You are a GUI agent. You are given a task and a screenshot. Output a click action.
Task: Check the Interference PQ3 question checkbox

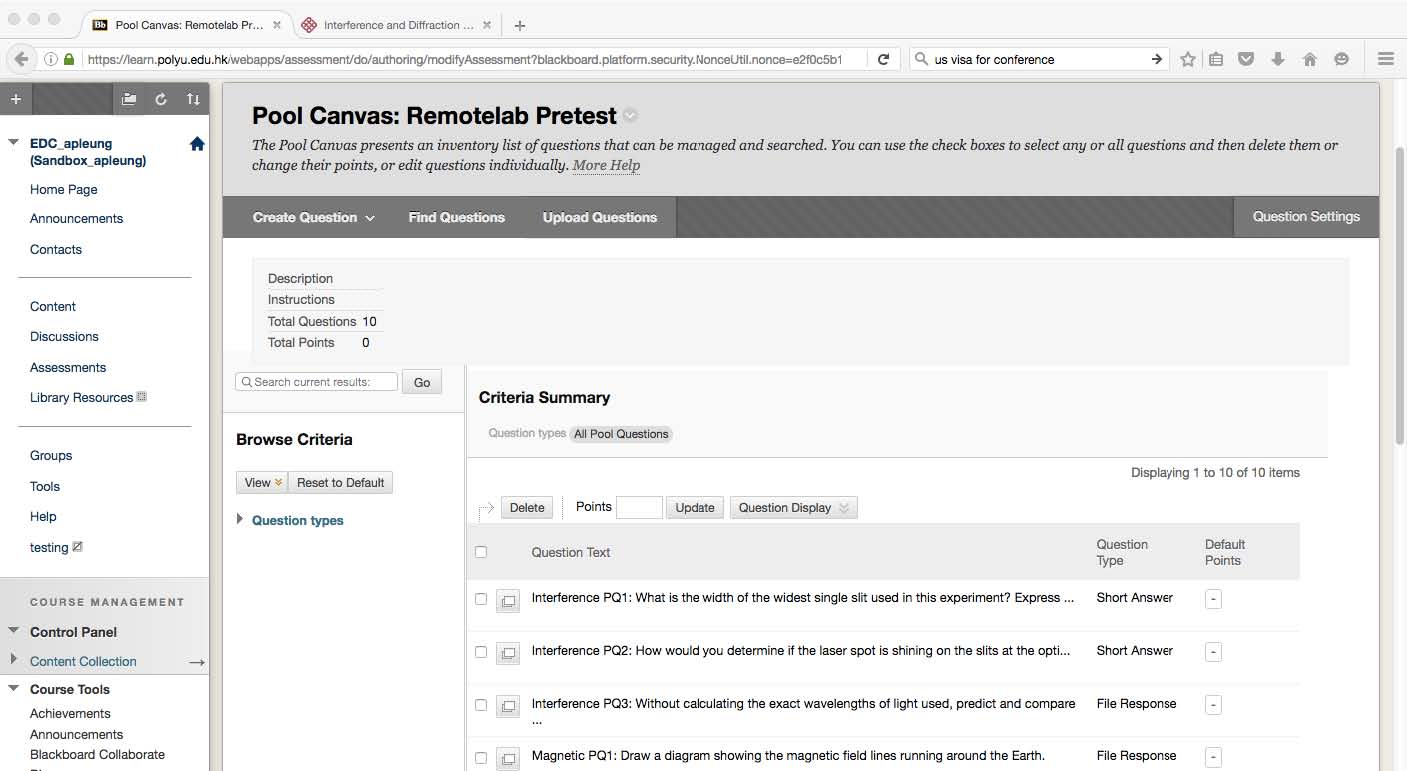pyautogui.click(x=481, y=705)
